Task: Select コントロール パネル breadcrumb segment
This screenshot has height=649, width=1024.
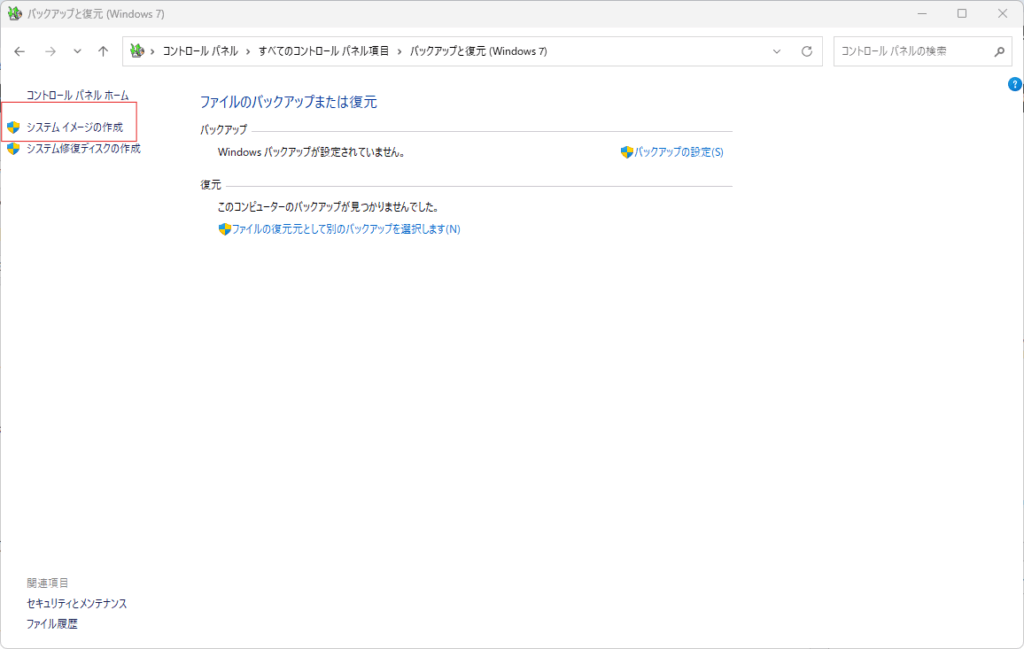Action: pyautogui.click(x=200, y=52)
